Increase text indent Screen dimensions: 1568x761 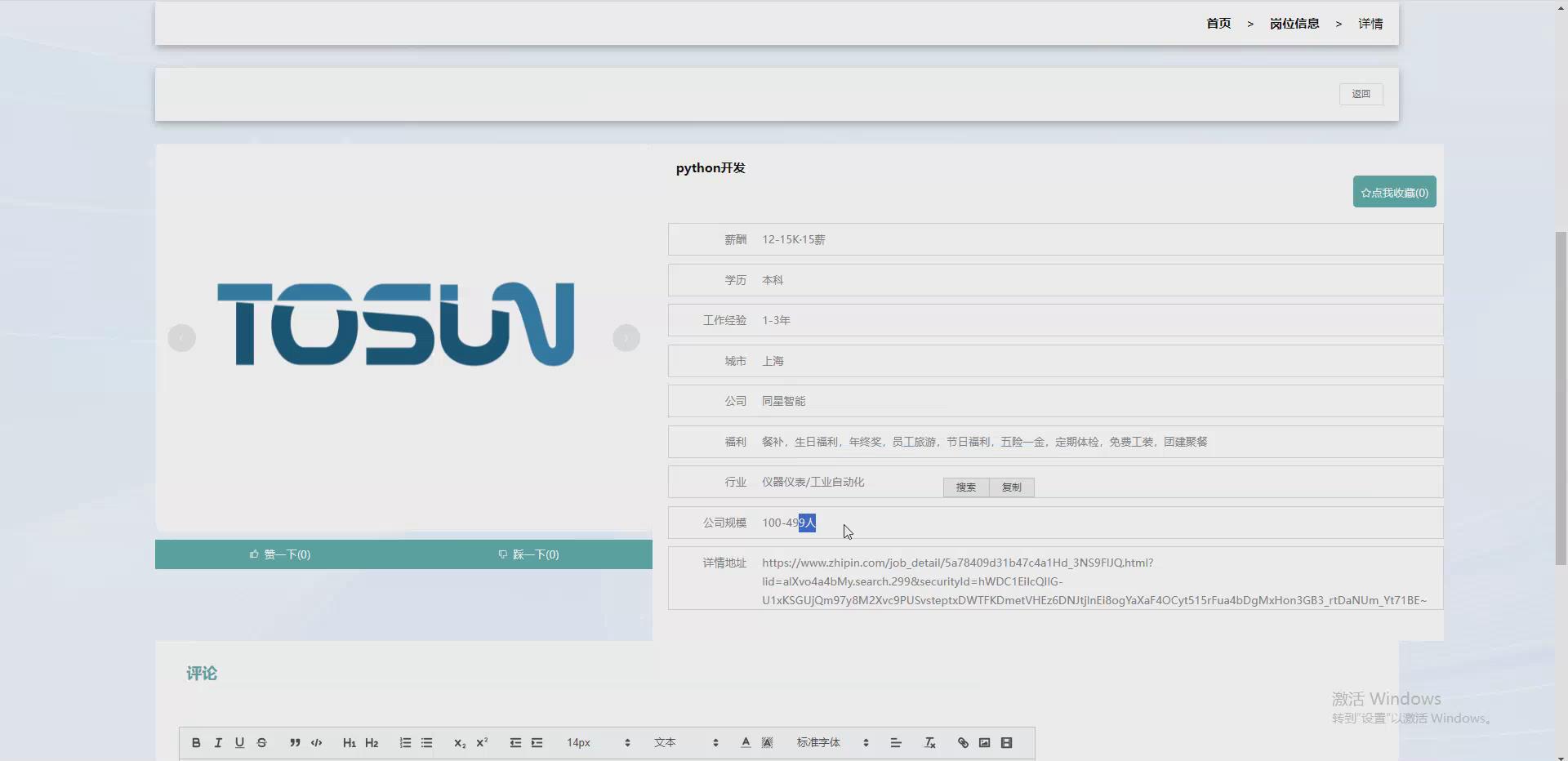pos(537,743)
